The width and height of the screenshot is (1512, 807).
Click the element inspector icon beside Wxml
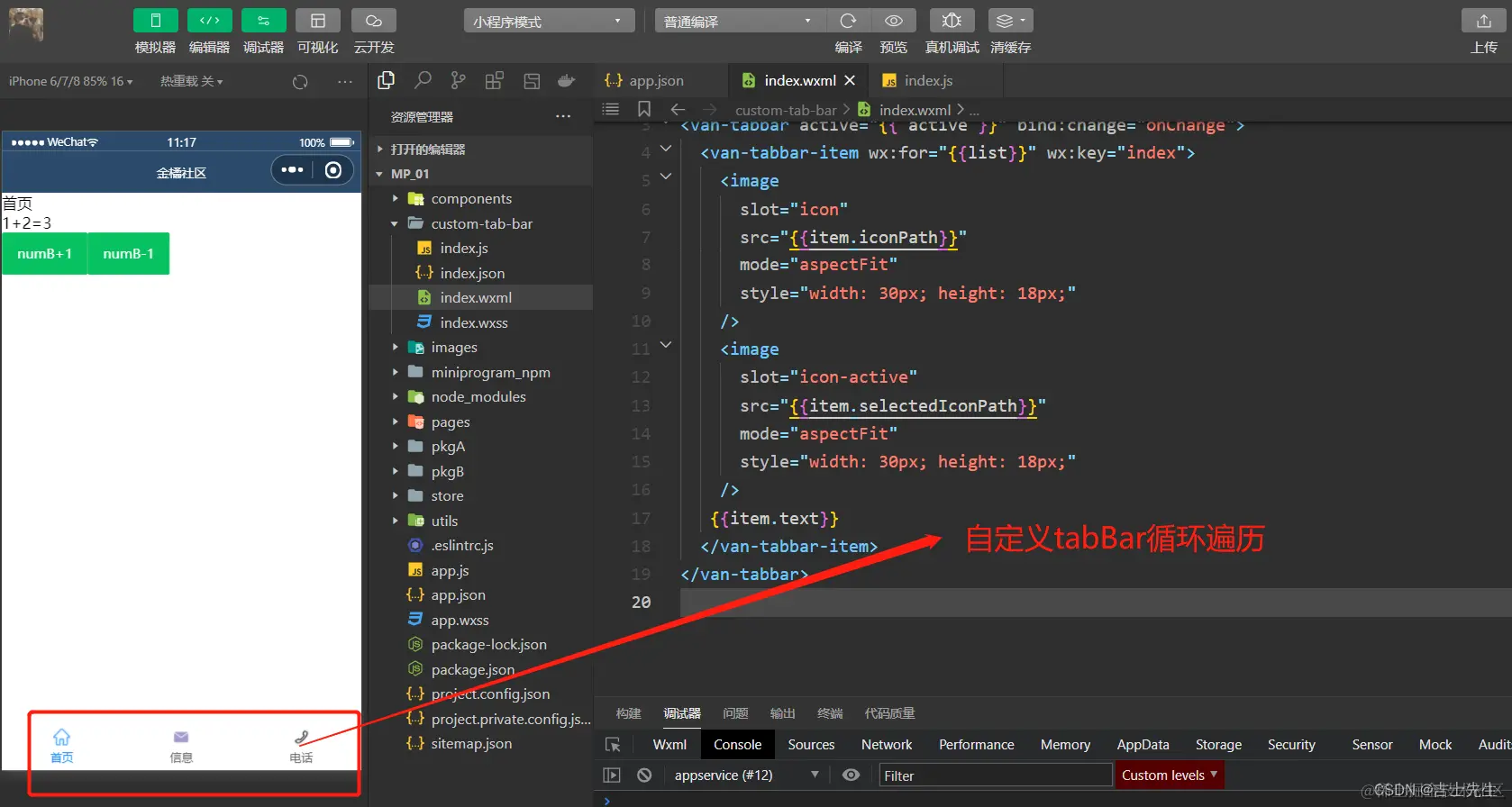613,745
